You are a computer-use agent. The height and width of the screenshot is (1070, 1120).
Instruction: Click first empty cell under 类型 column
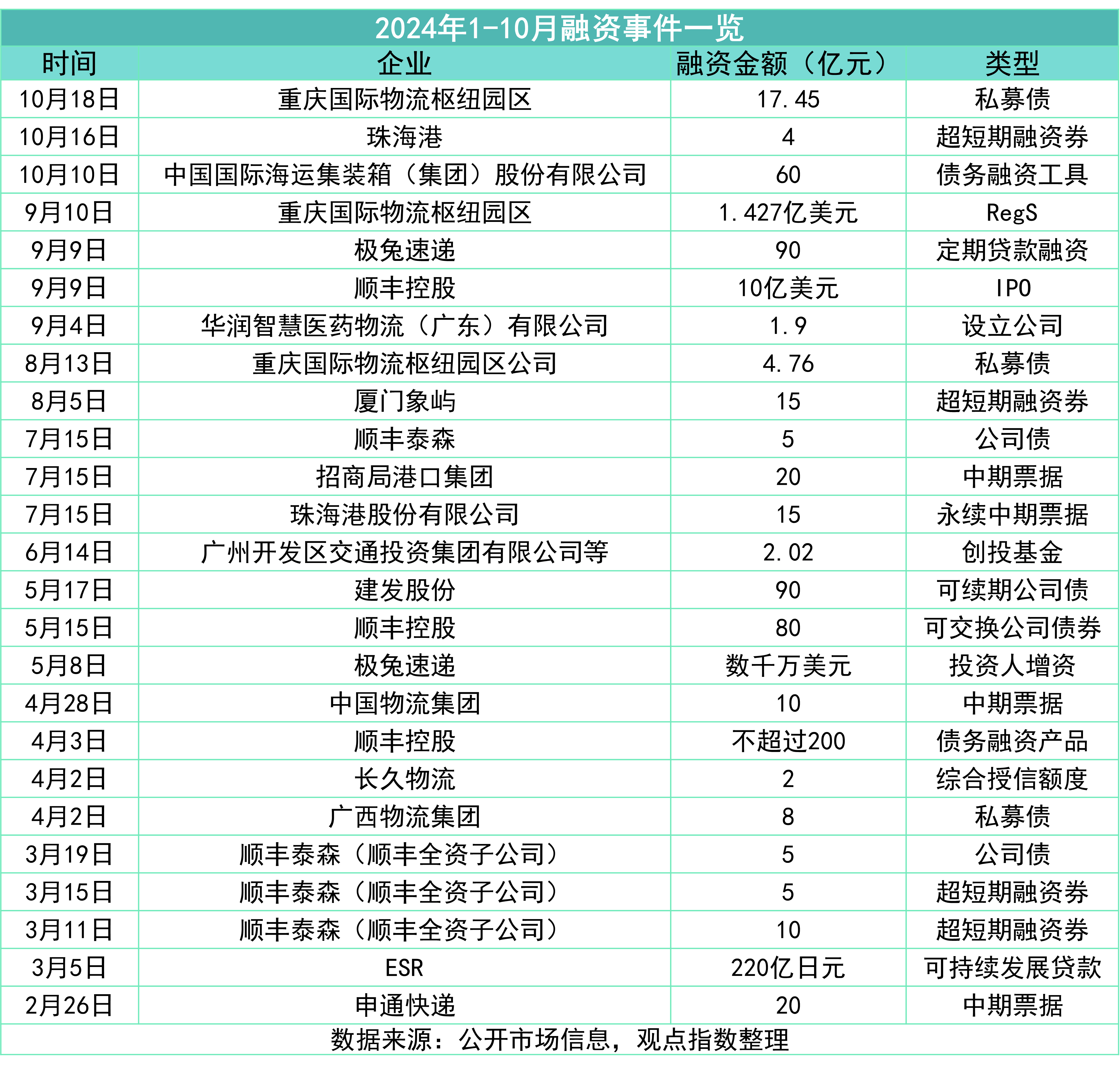coord(1012,99)
